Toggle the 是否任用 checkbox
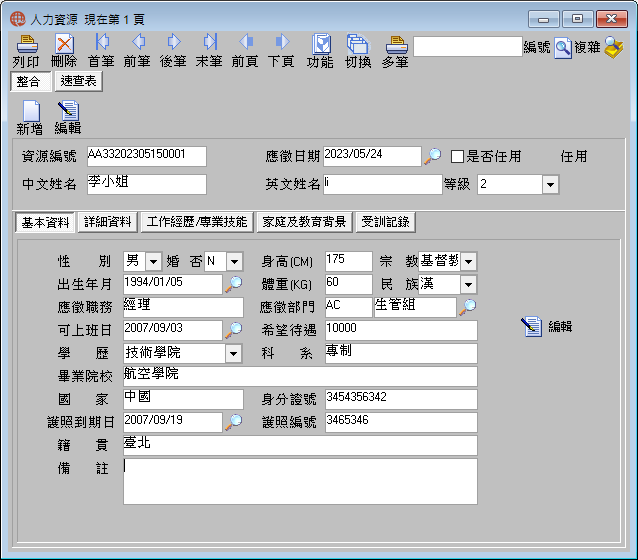The width and height of the screenshot is (638, 560). [457, 156]
